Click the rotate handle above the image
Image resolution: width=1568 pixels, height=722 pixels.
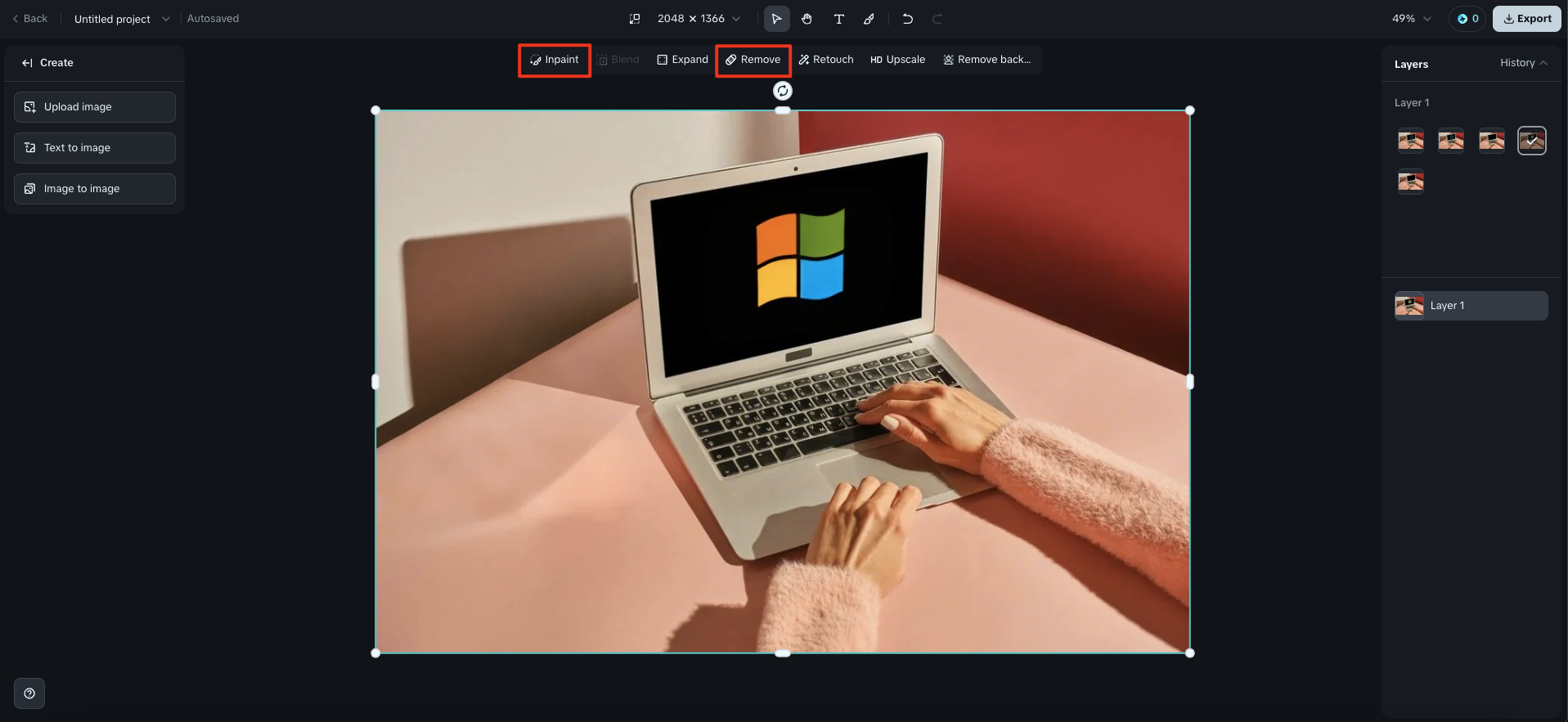783,91
